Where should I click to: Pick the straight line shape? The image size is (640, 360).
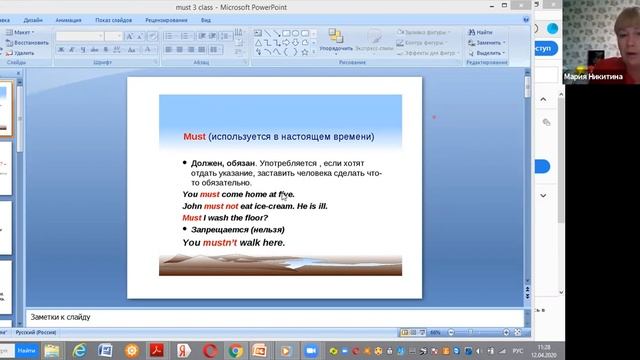tap(267, 33)
